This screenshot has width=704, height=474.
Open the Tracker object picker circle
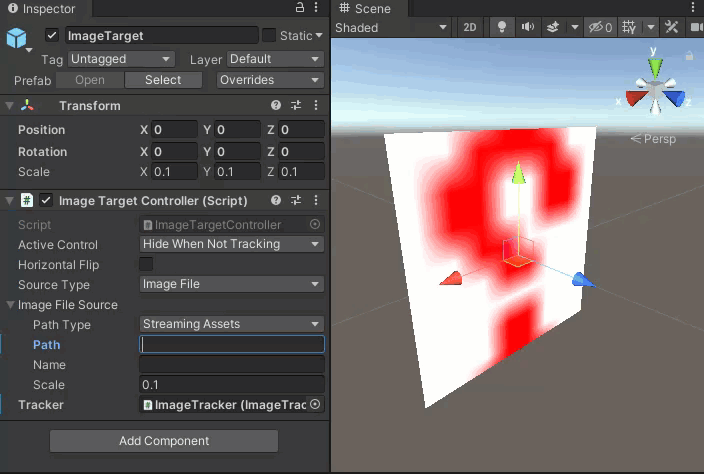point(316,405)
